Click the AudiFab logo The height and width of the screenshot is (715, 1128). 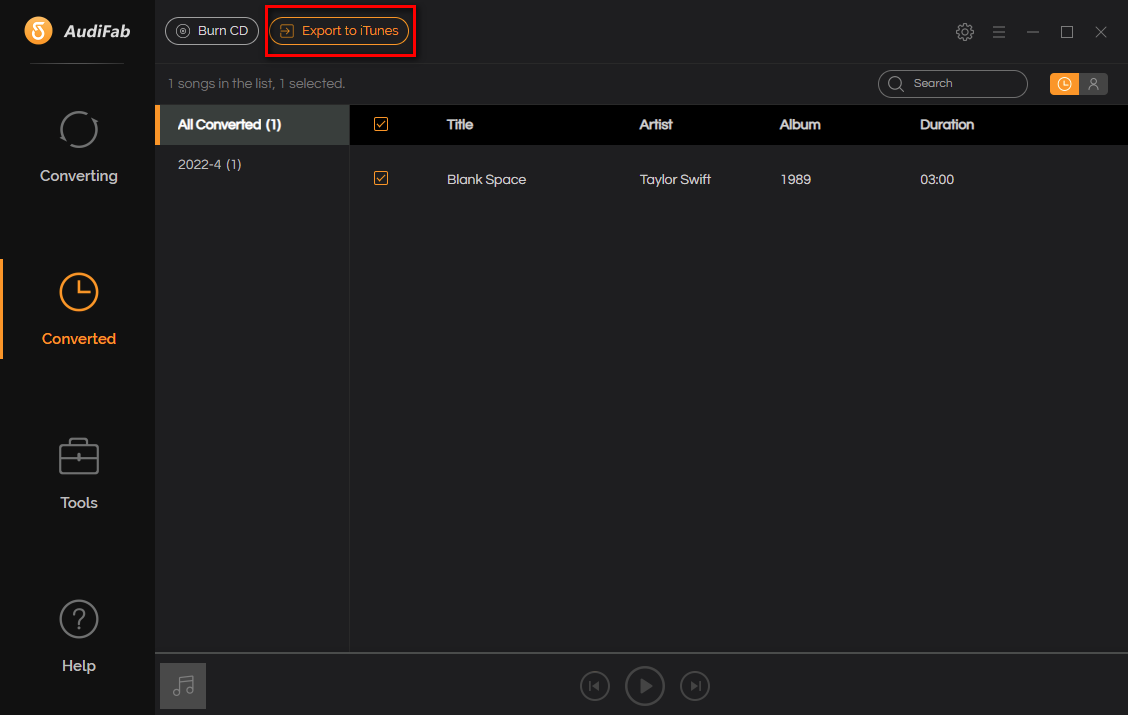click(77, 31)
